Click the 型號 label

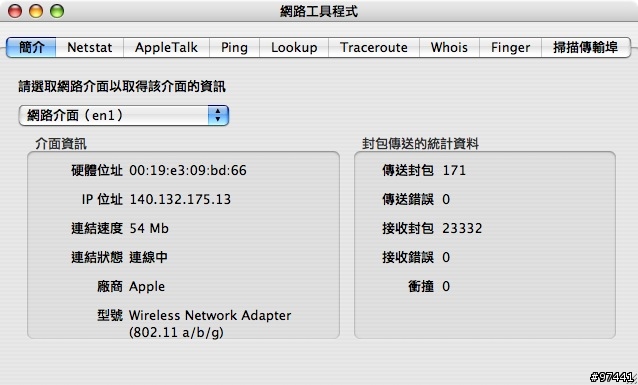point(110,315)
